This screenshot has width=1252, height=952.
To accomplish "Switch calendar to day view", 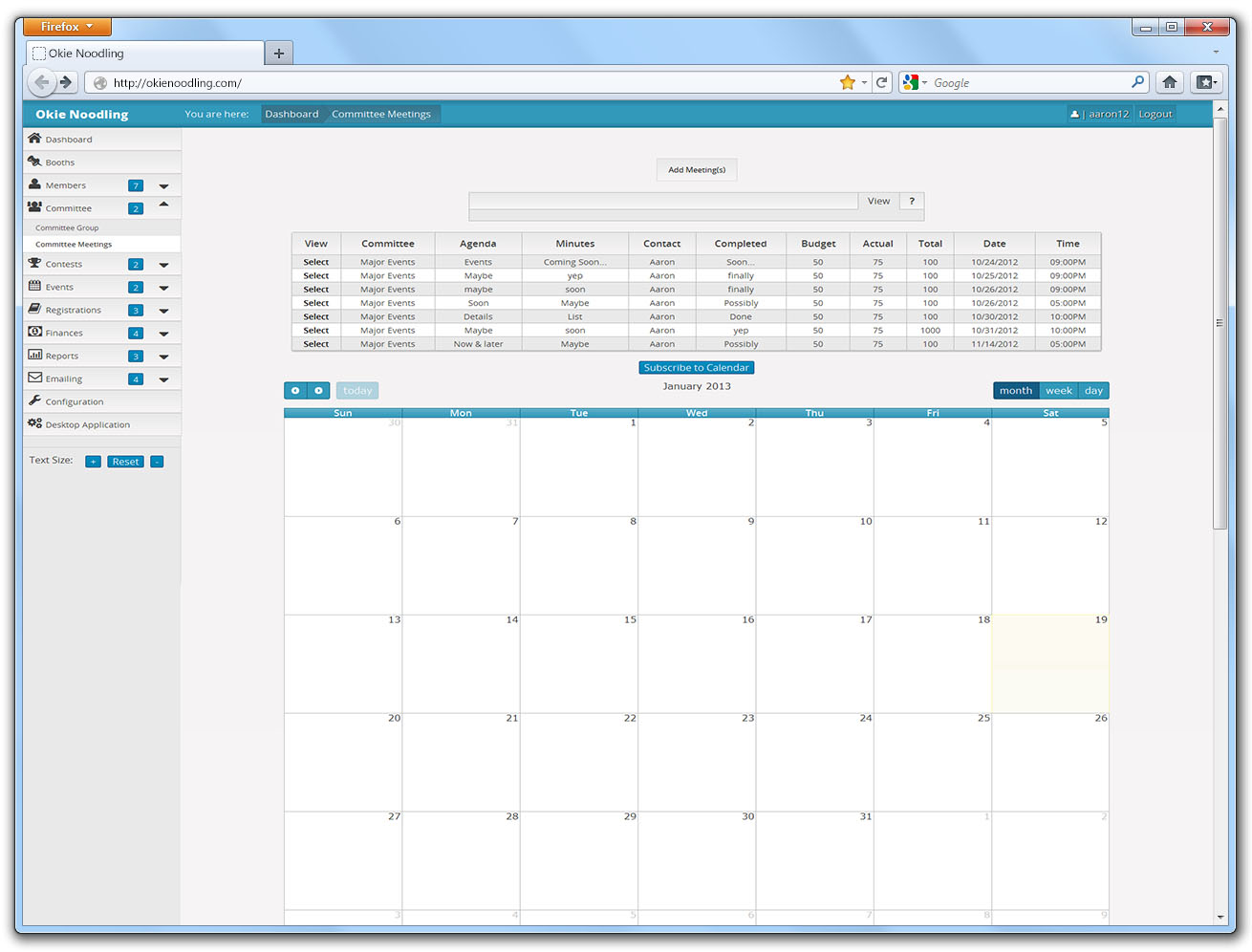I will (1093, 390).
